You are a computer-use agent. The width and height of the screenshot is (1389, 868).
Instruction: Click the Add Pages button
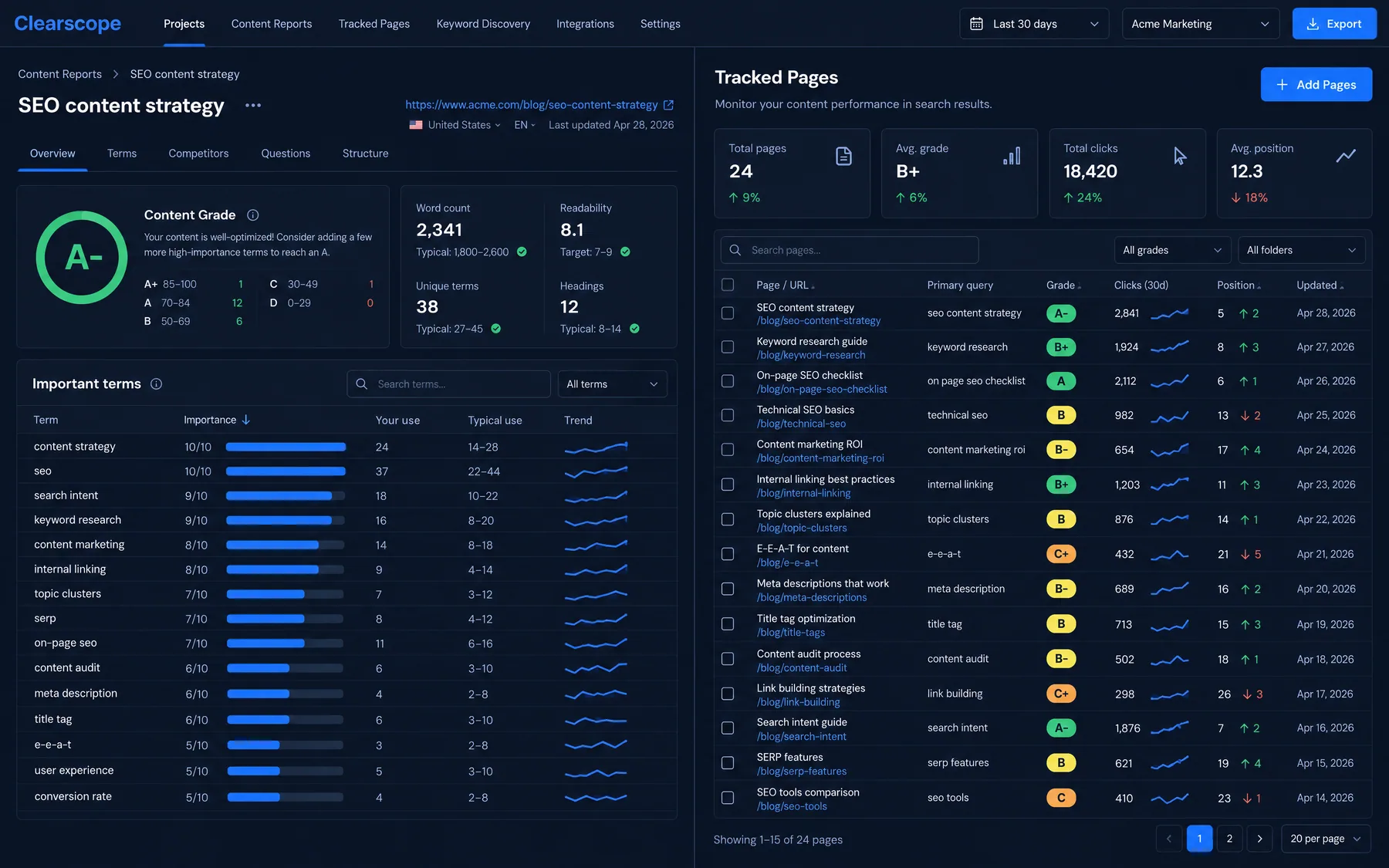tap(1316, 85)
